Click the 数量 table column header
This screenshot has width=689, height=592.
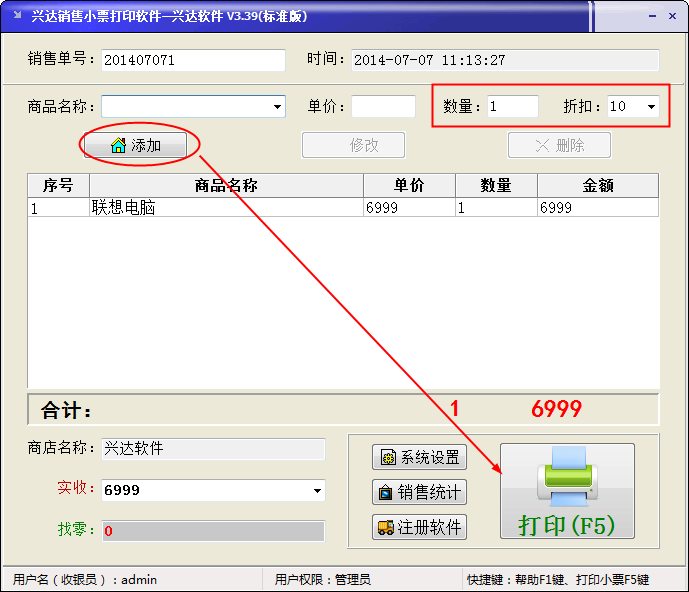coord(496,185)
